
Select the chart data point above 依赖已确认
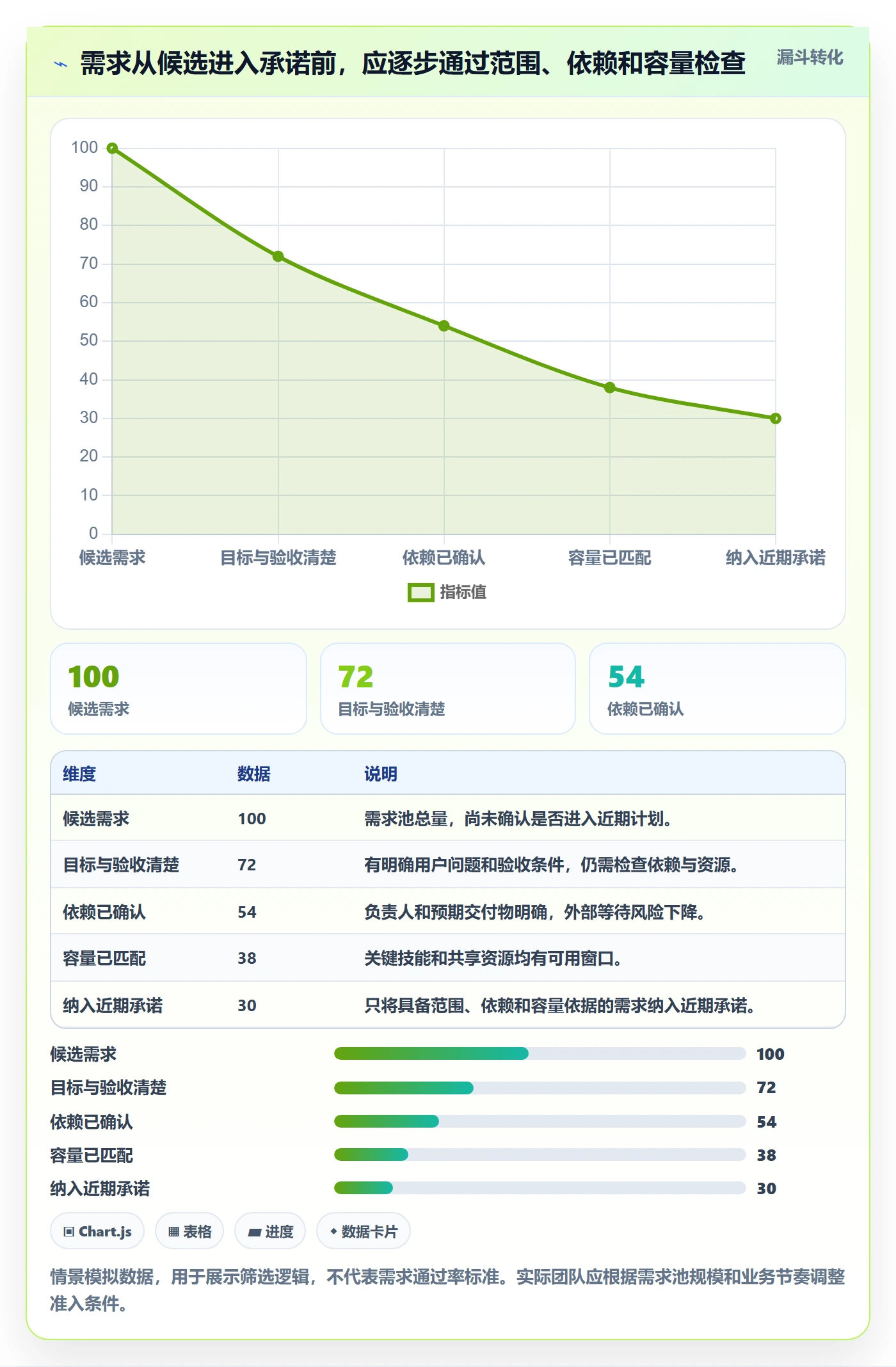coord(444,326)
